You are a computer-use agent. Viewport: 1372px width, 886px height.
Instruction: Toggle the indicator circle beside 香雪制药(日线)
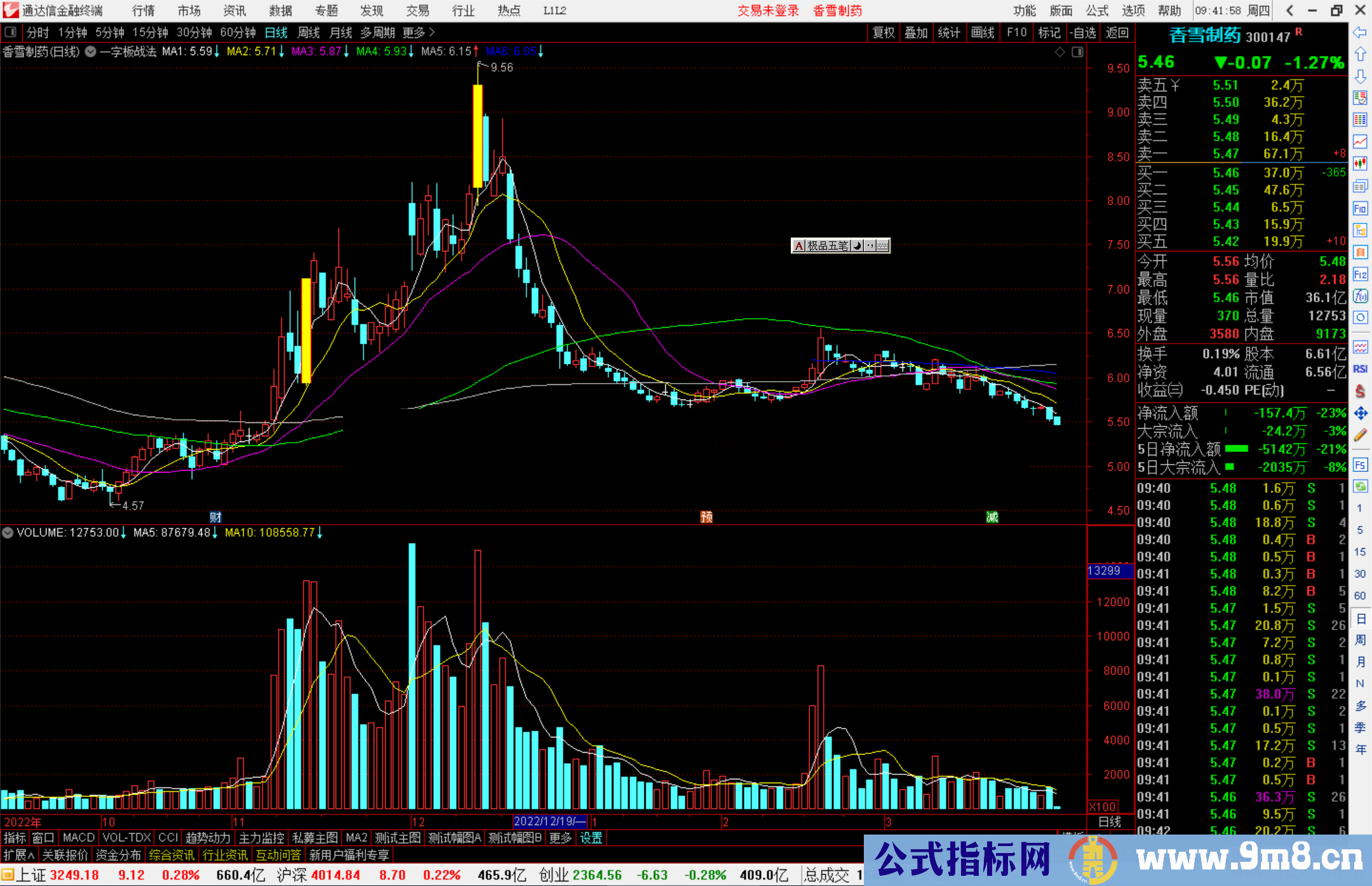pyautogui.click(x=90, y=52)
